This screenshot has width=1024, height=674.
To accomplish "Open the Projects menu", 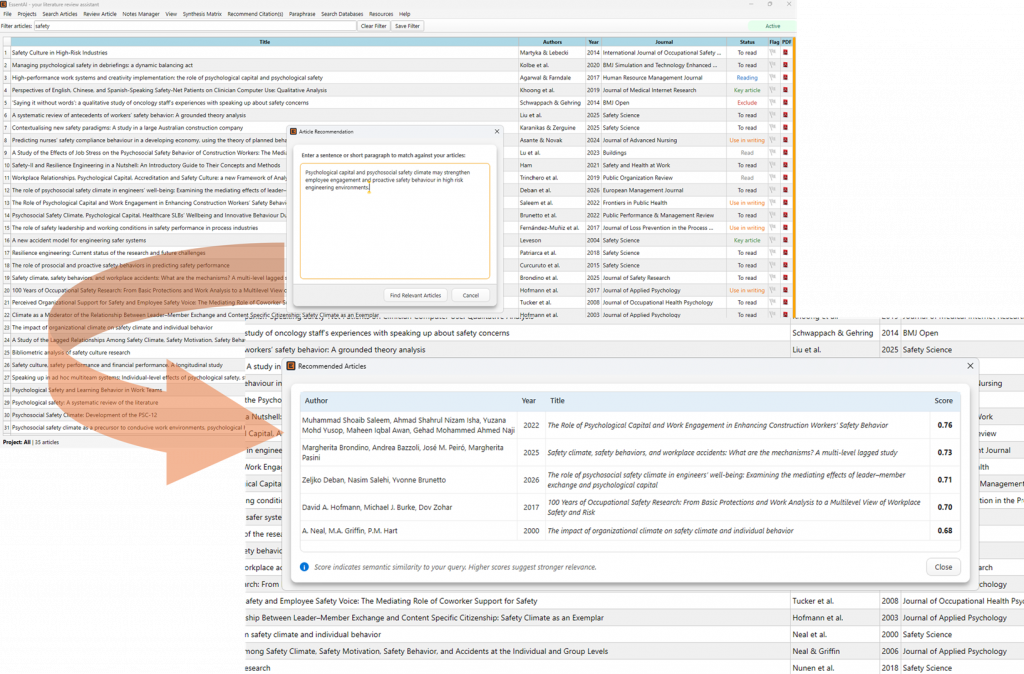I will 27,14.
